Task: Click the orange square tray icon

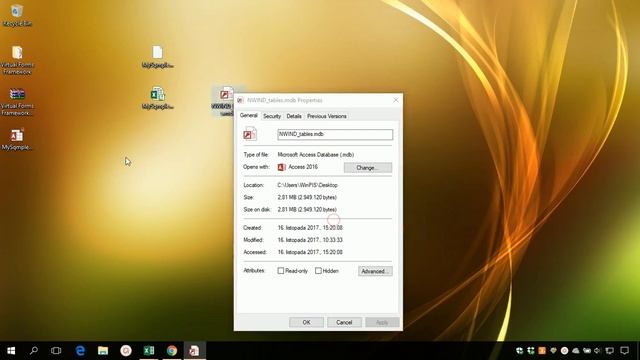Action: coord(542,350)
